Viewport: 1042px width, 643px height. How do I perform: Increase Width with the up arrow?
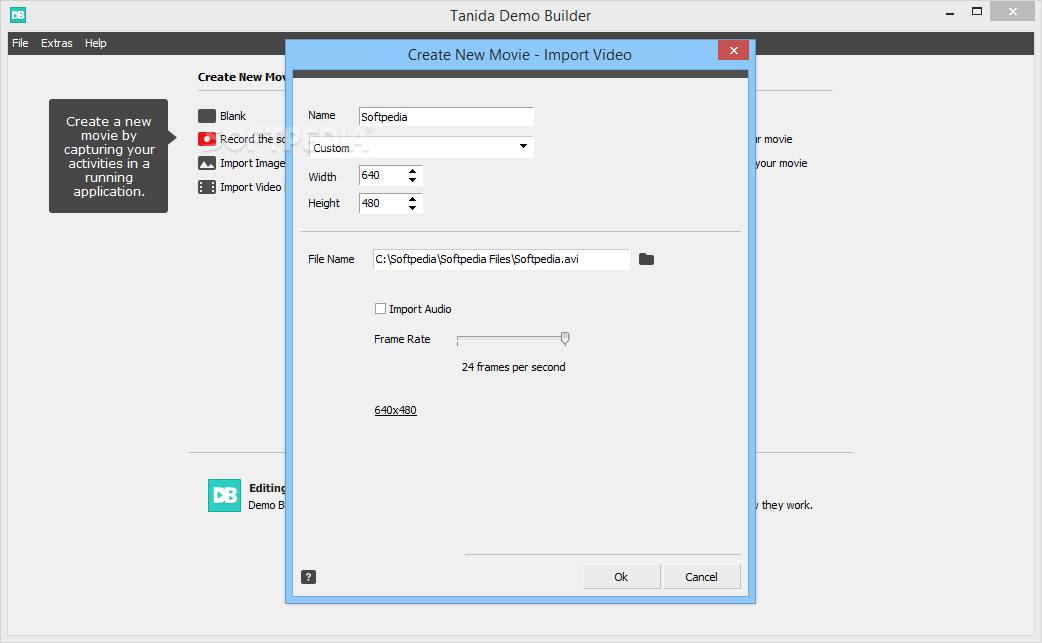[x=413, y=171]
